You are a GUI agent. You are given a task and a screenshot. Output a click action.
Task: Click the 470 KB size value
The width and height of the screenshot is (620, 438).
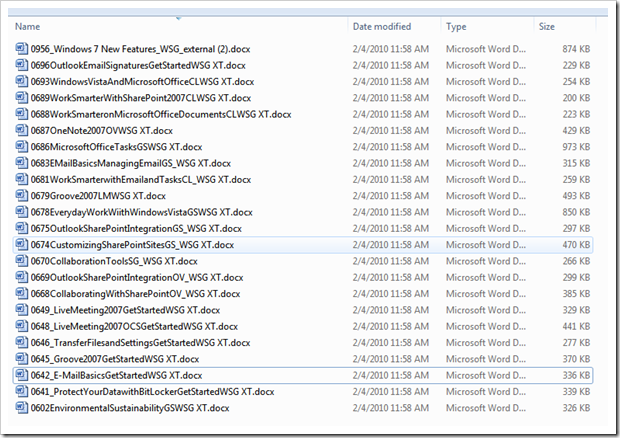(x=576, y=245)
